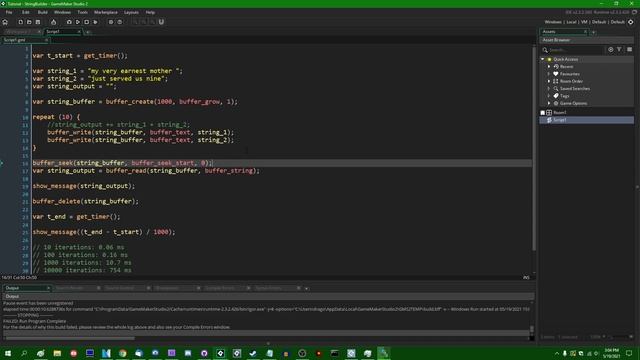
Task: Open Build menu
Action: click(x=42, y=12)
